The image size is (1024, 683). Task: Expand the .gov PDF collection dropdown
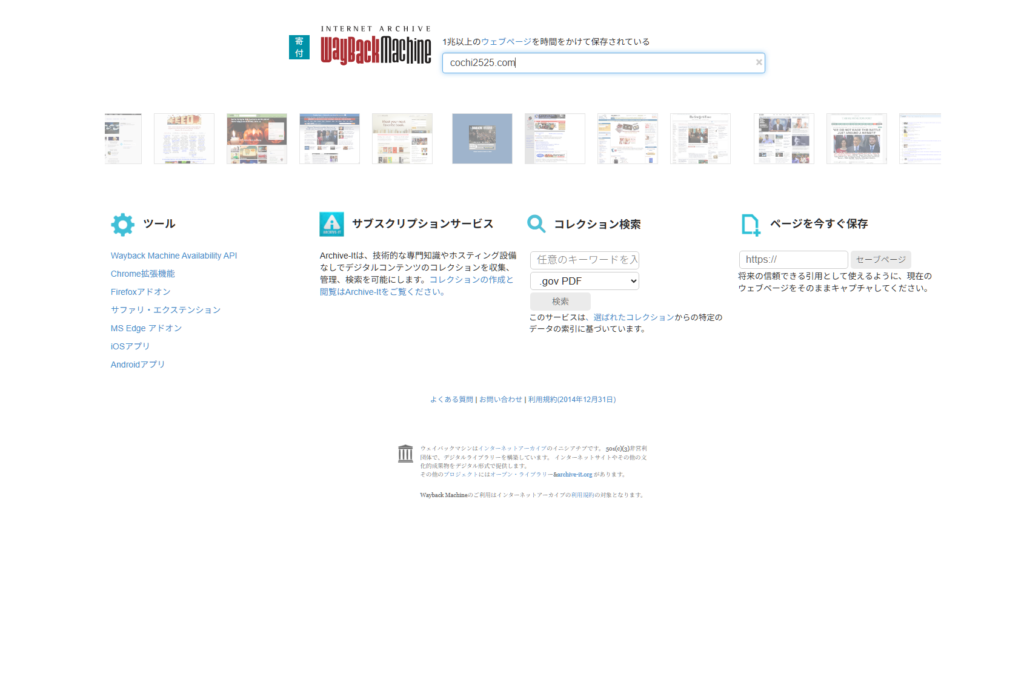click(x=584, y=281)
